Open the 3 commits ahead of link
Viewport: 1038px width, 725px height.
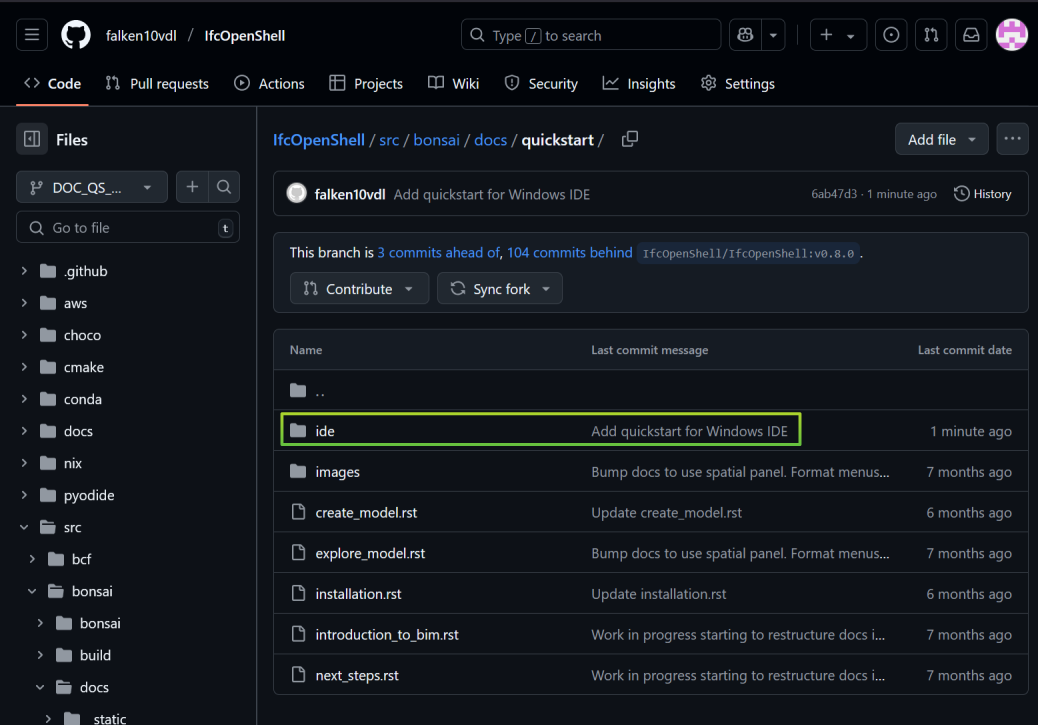coord(438,253)
